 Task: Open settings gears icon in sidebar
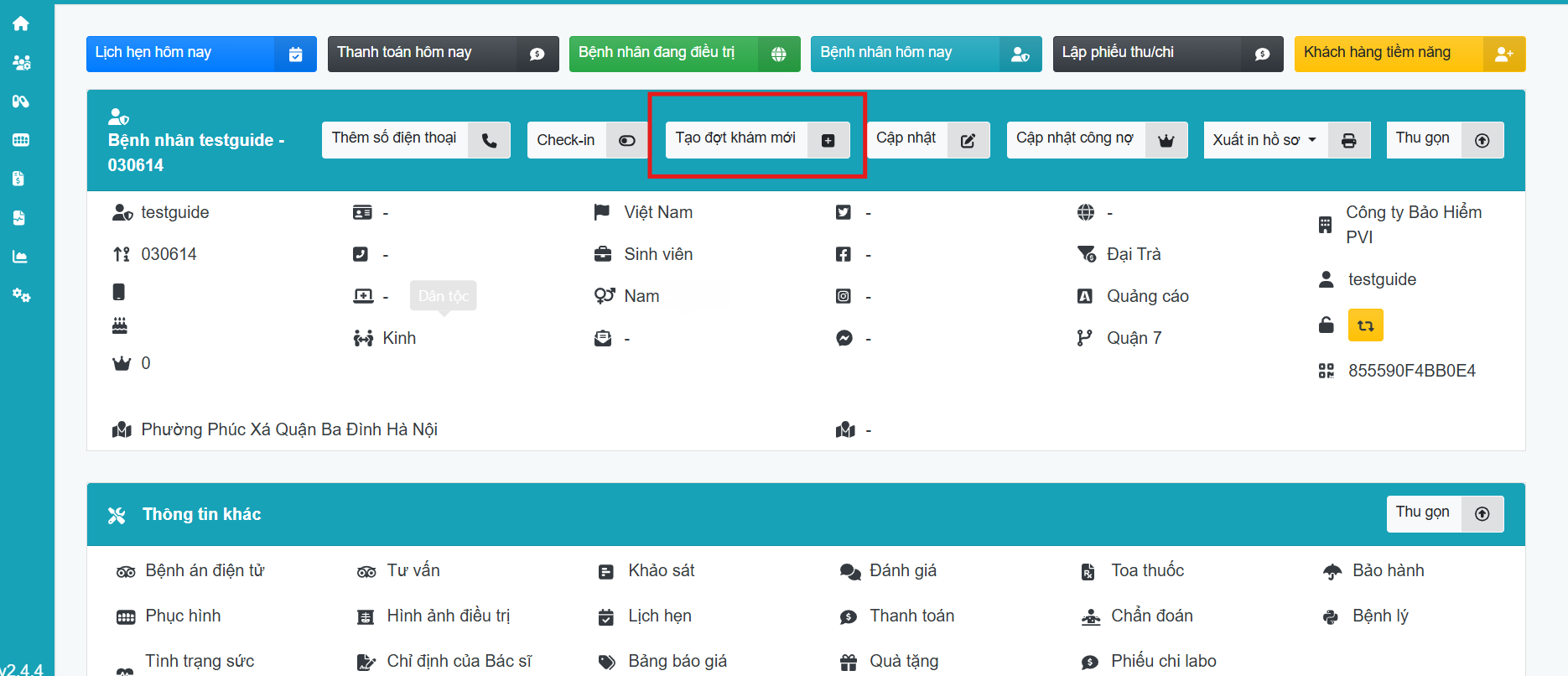(x=21, y=295)
